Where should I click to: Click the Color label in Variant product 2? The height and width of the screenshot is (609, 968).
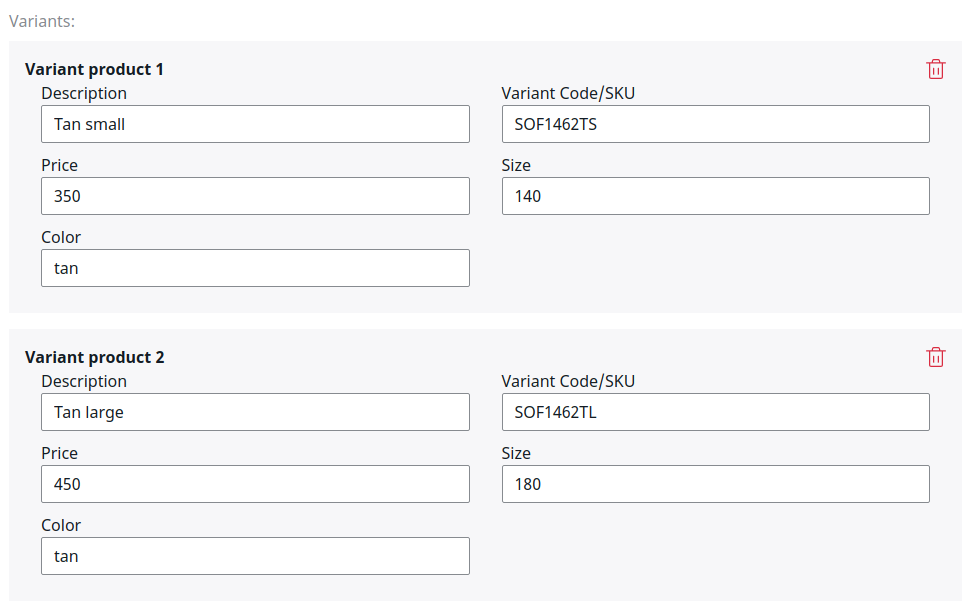pos(61,525)
